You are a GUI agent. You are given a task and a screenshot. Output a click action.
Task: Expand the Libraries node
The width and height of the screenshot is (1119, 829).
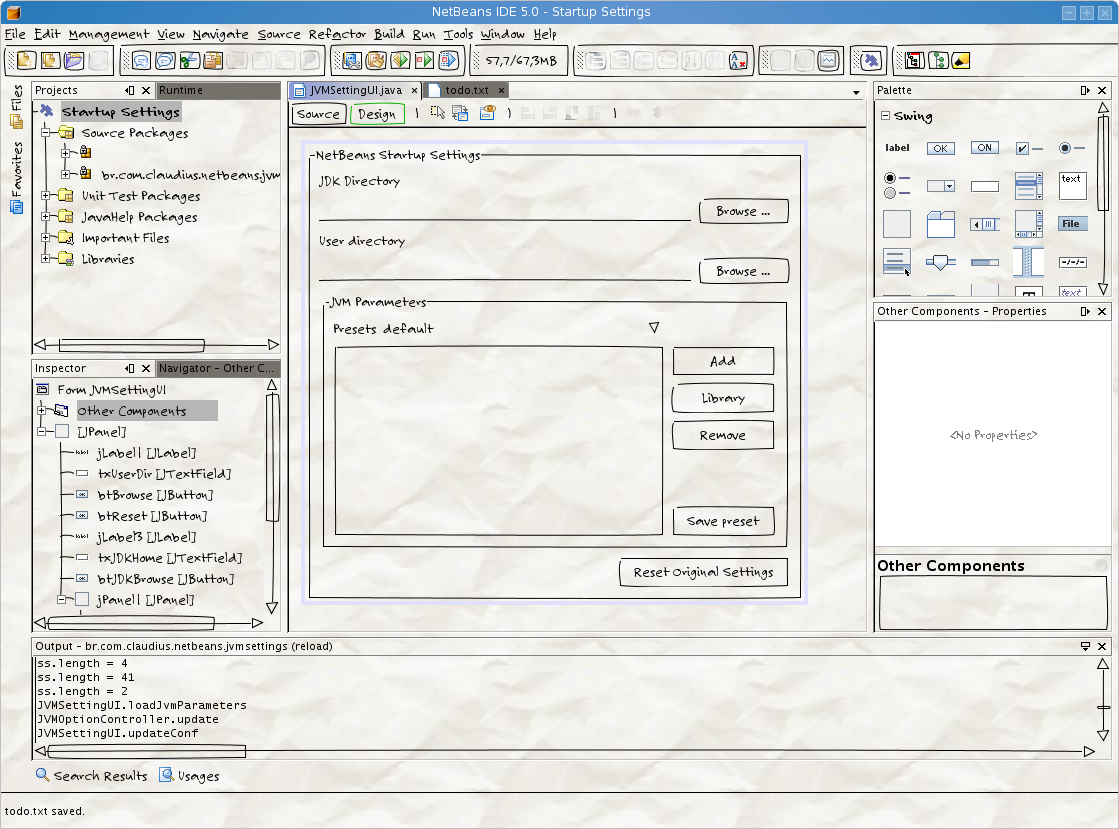pos(45,259)
